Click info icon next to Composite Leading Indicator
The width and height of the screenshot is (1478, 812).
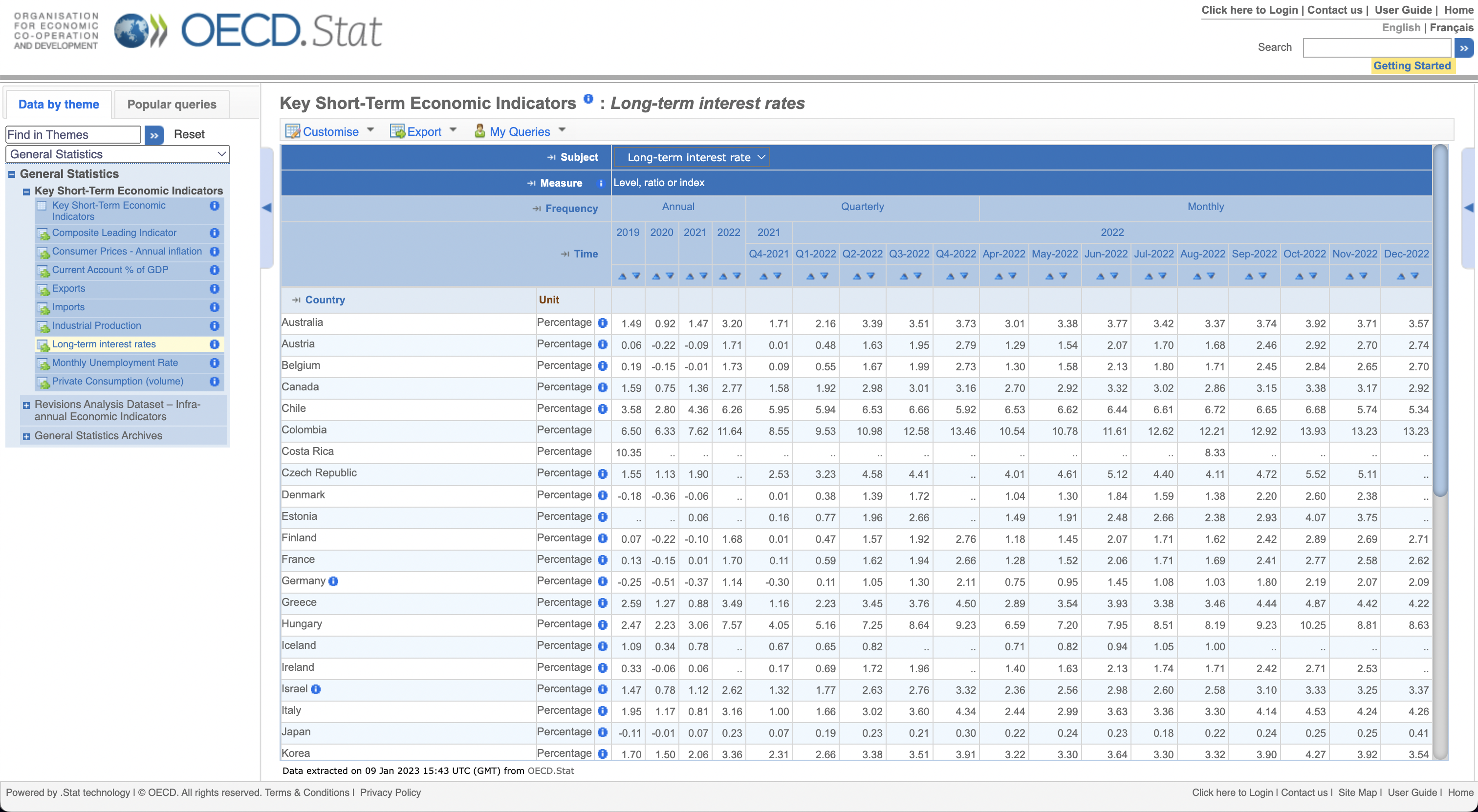tap(214, 233)
